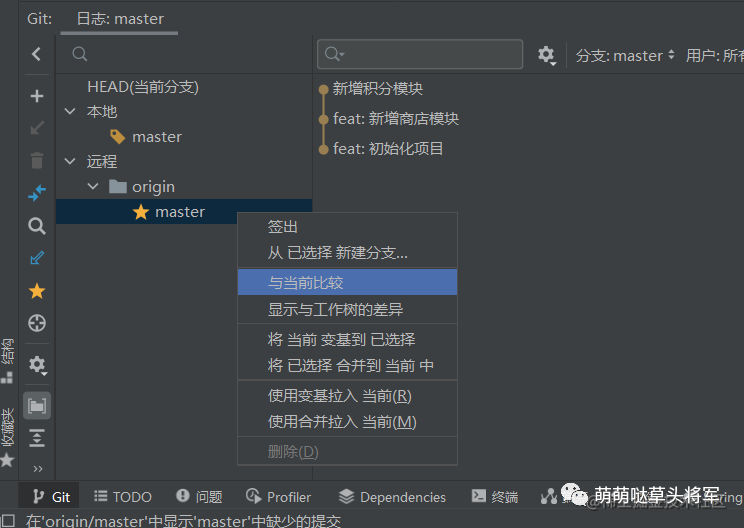The height and width of the screenshot is (528, 744).
Task: Click the blue fetch arrow icon
Action: pos(37,258)
